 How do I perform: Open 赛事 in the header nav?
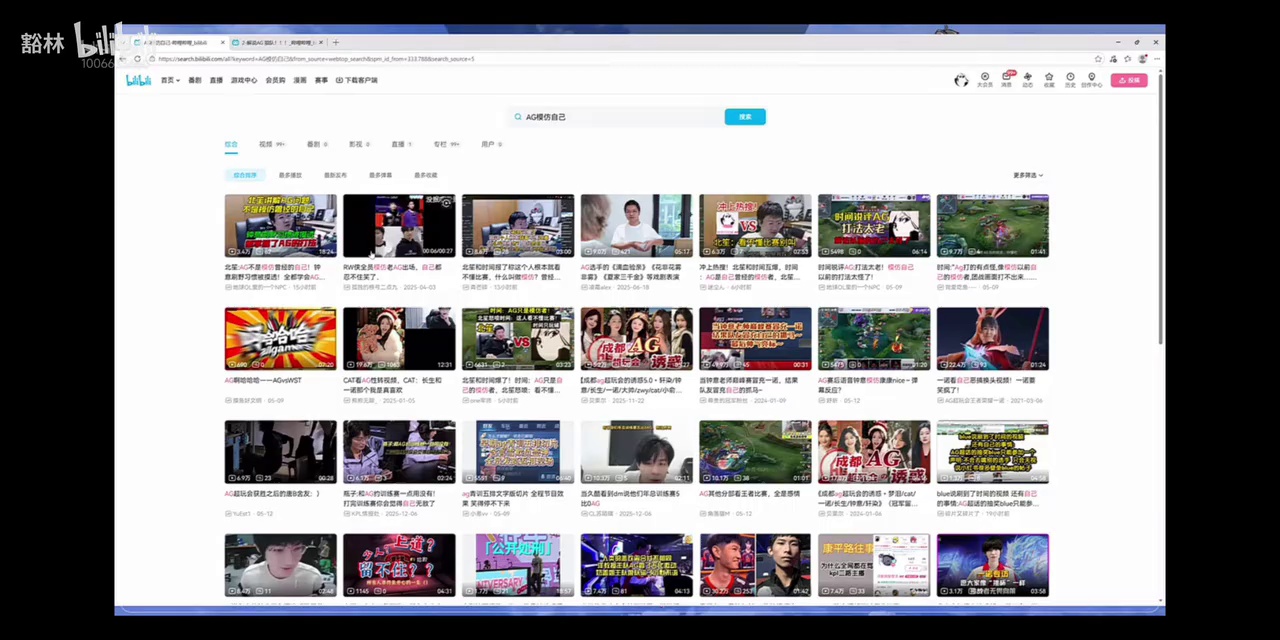point(321,80)
